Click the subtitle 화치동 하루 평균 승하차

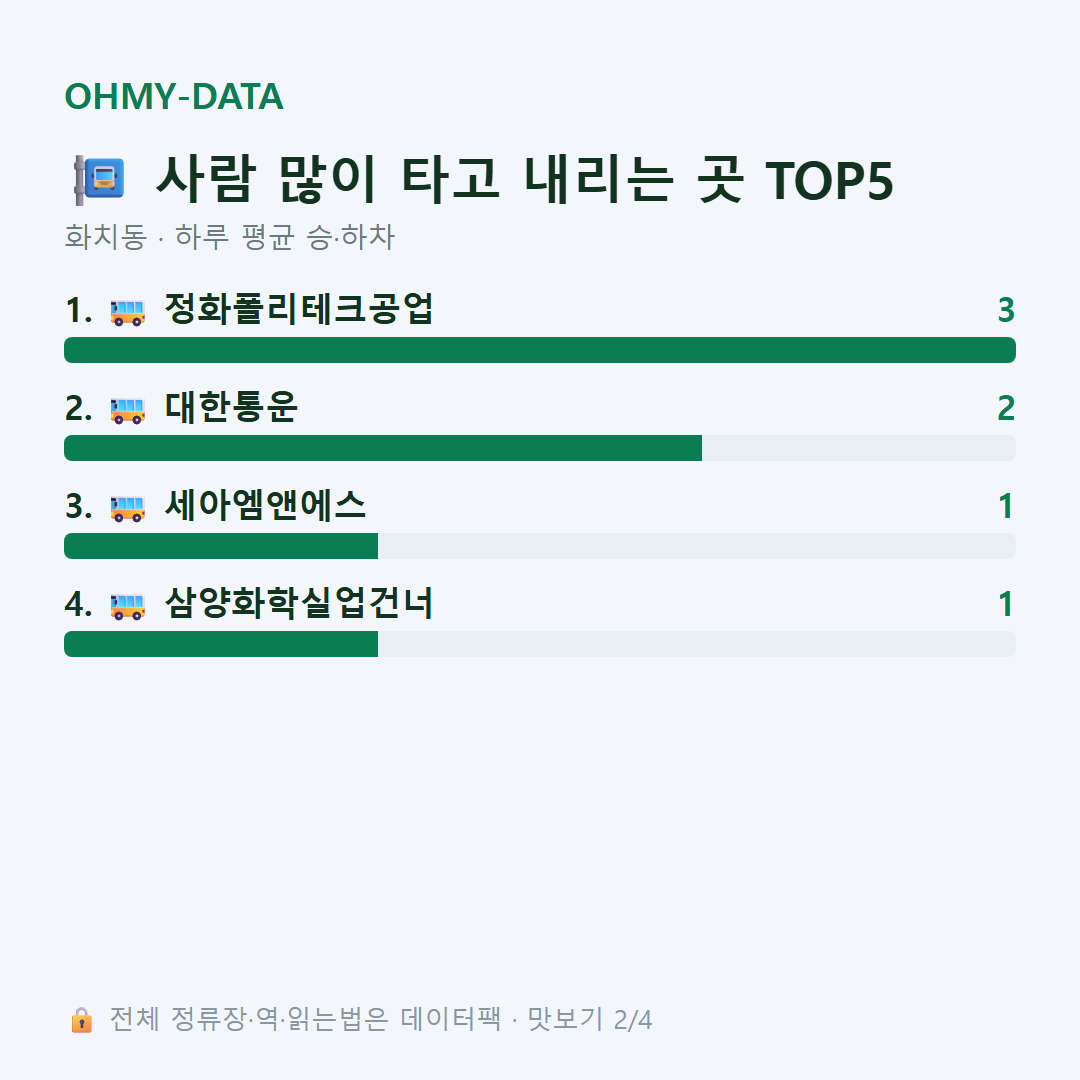click(x=229, y=237)
